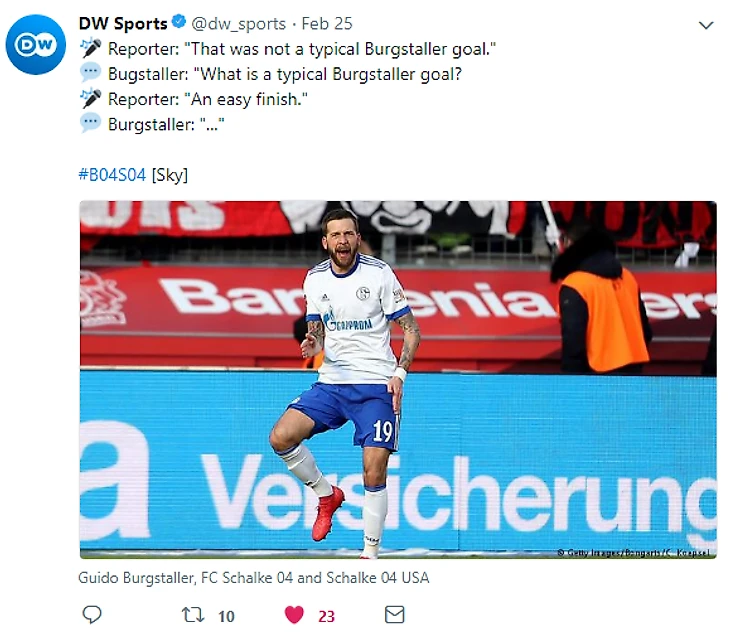Click the Guido Burgstaller photo caption
This screenshot has width=730, height=635.
[254, 578]
